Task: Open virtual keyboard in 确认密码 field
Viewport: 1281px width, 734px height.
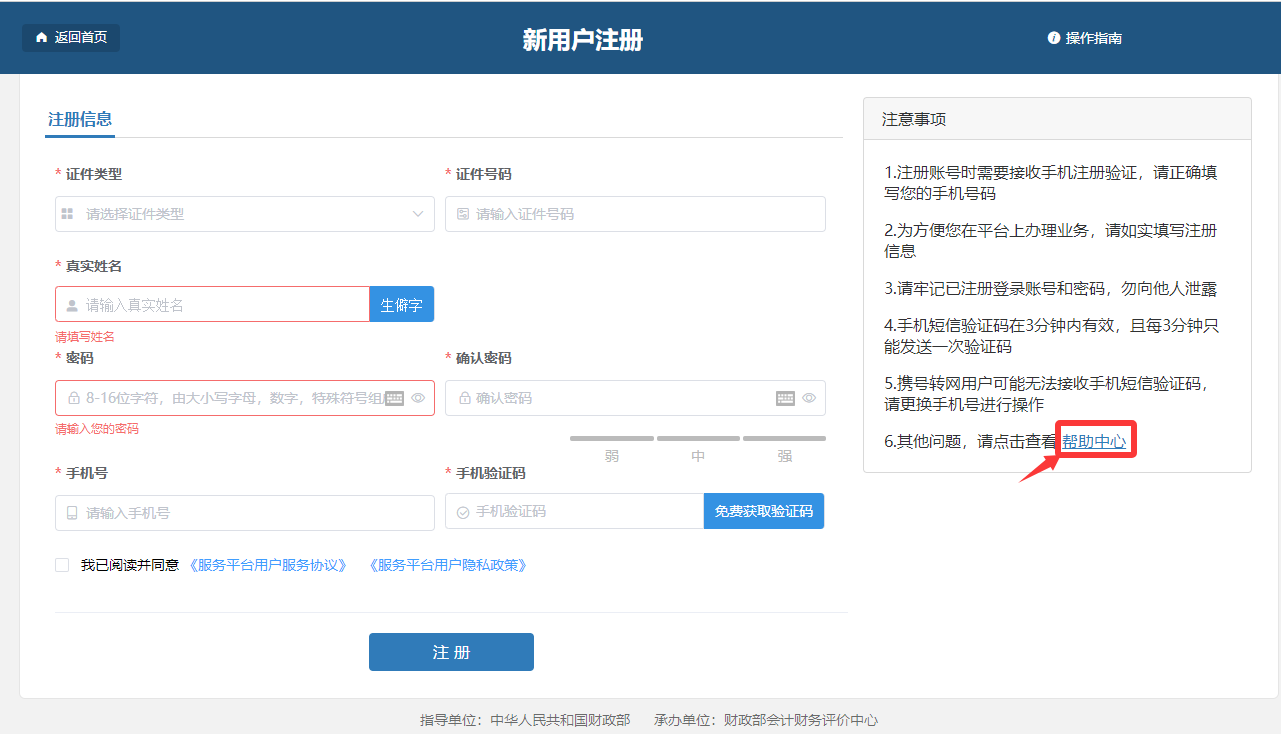Action: (x=785, y=398)
